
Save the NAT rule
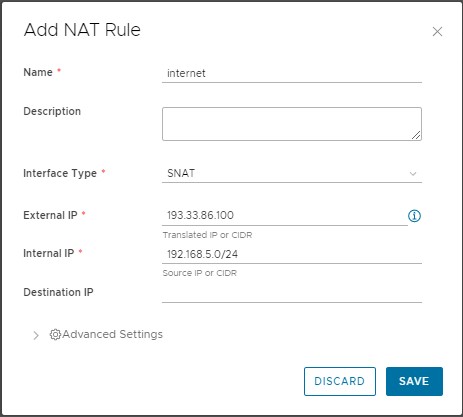pos(414,381)
